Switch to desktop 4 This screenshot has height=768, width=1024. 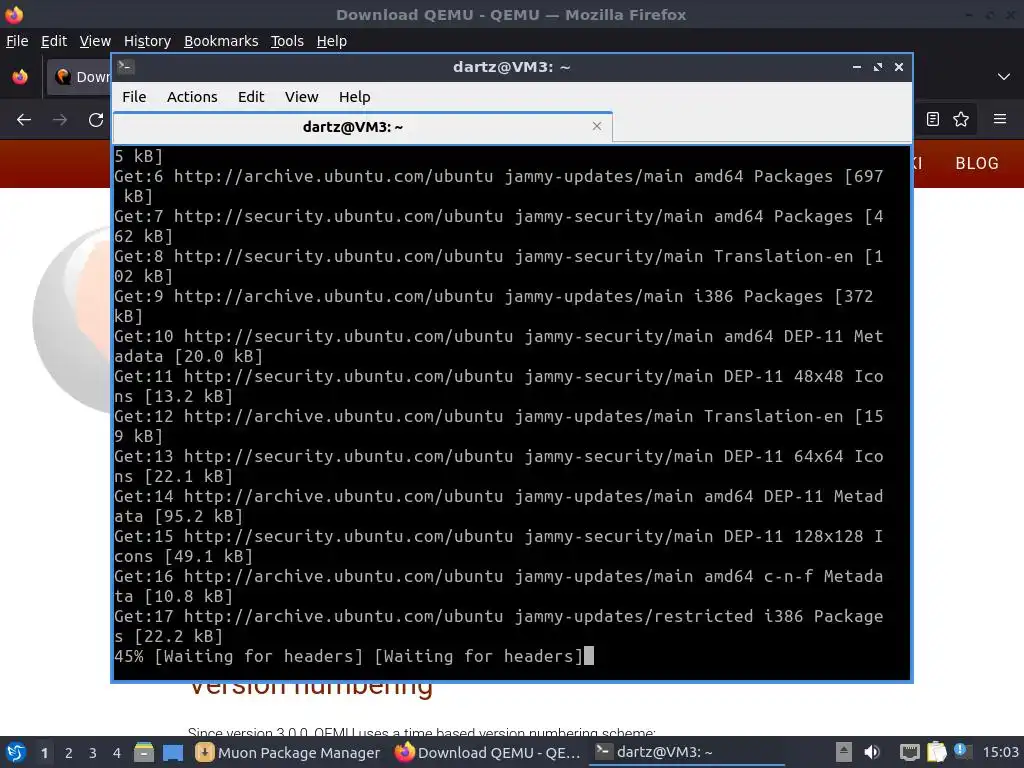[117, 753]
